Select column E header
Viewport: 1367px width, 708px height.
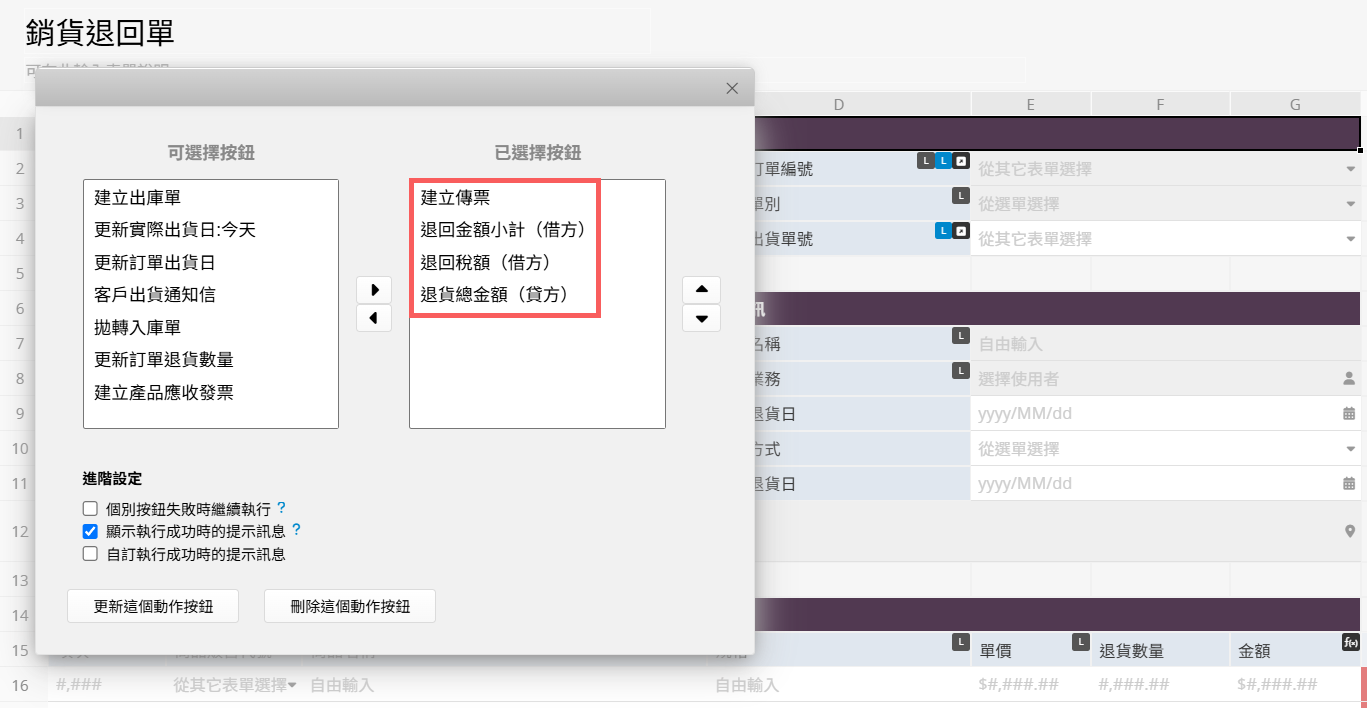1031,104
